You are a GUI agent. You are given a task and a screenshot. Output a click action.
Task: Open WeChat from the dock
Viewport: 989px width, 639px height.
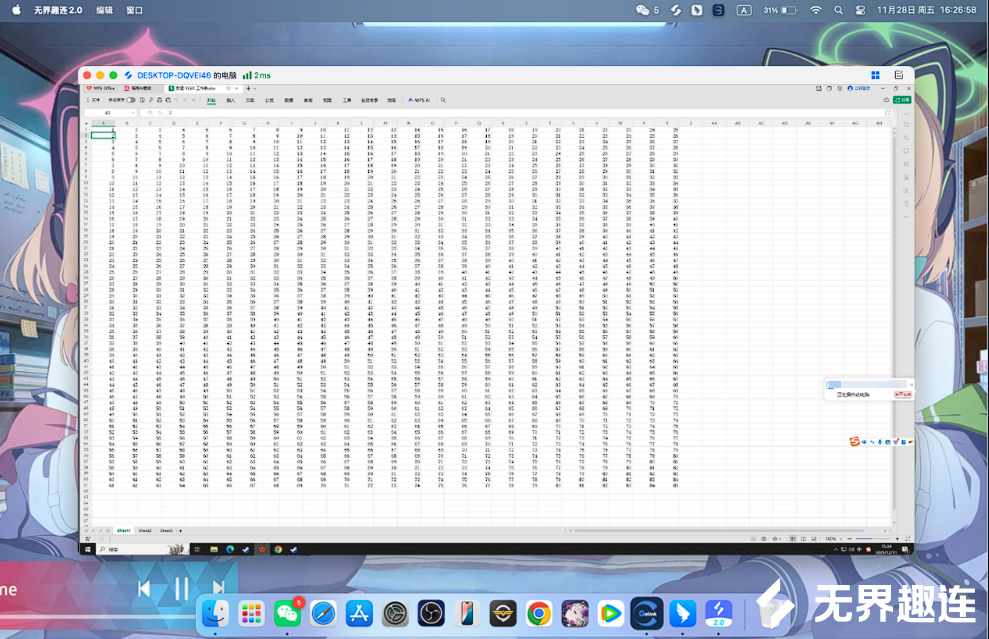point(288,613)
